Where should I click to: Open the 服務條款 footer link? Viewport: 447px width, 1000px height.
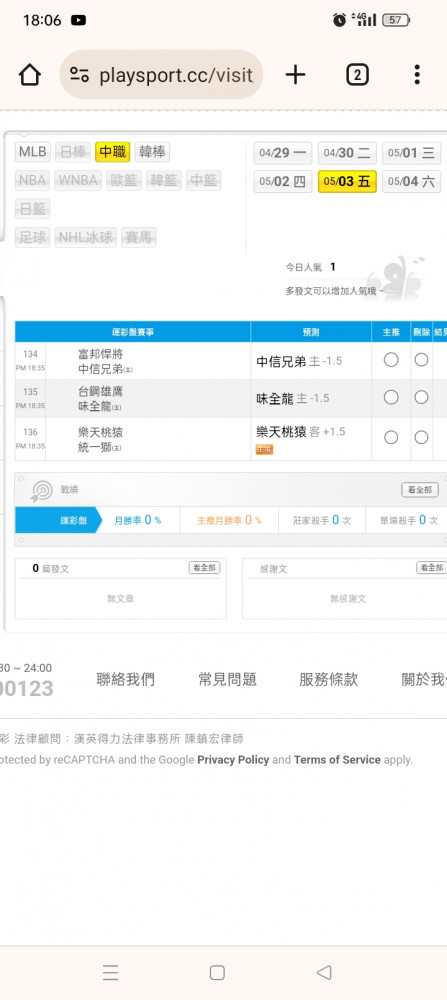[x=328, y=679]
